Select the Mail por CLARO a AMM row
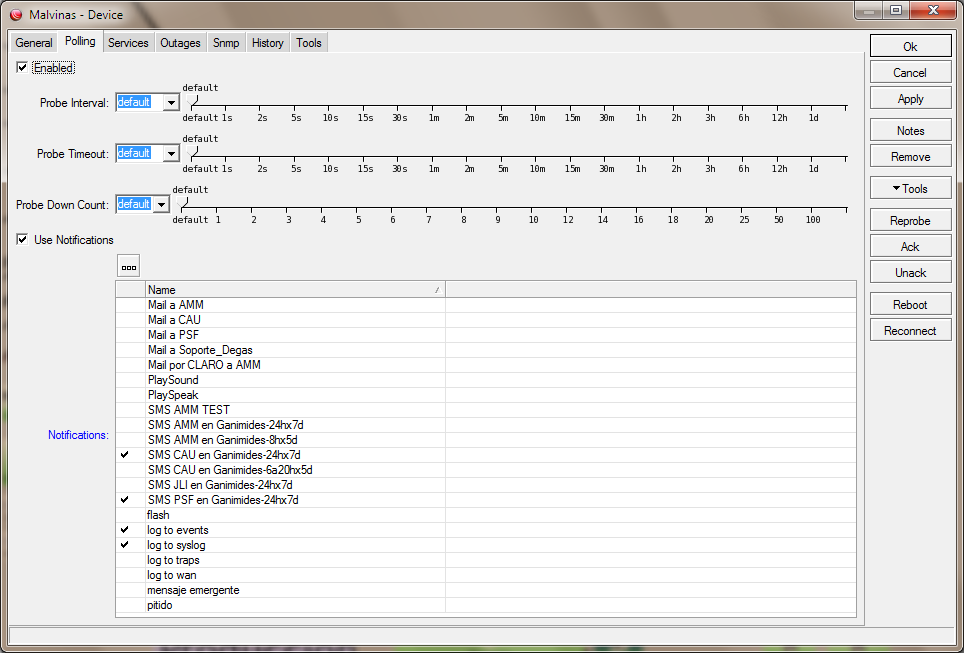Viewport: 964px width, 653px height. pyautogui.click(x=486, y=365)
